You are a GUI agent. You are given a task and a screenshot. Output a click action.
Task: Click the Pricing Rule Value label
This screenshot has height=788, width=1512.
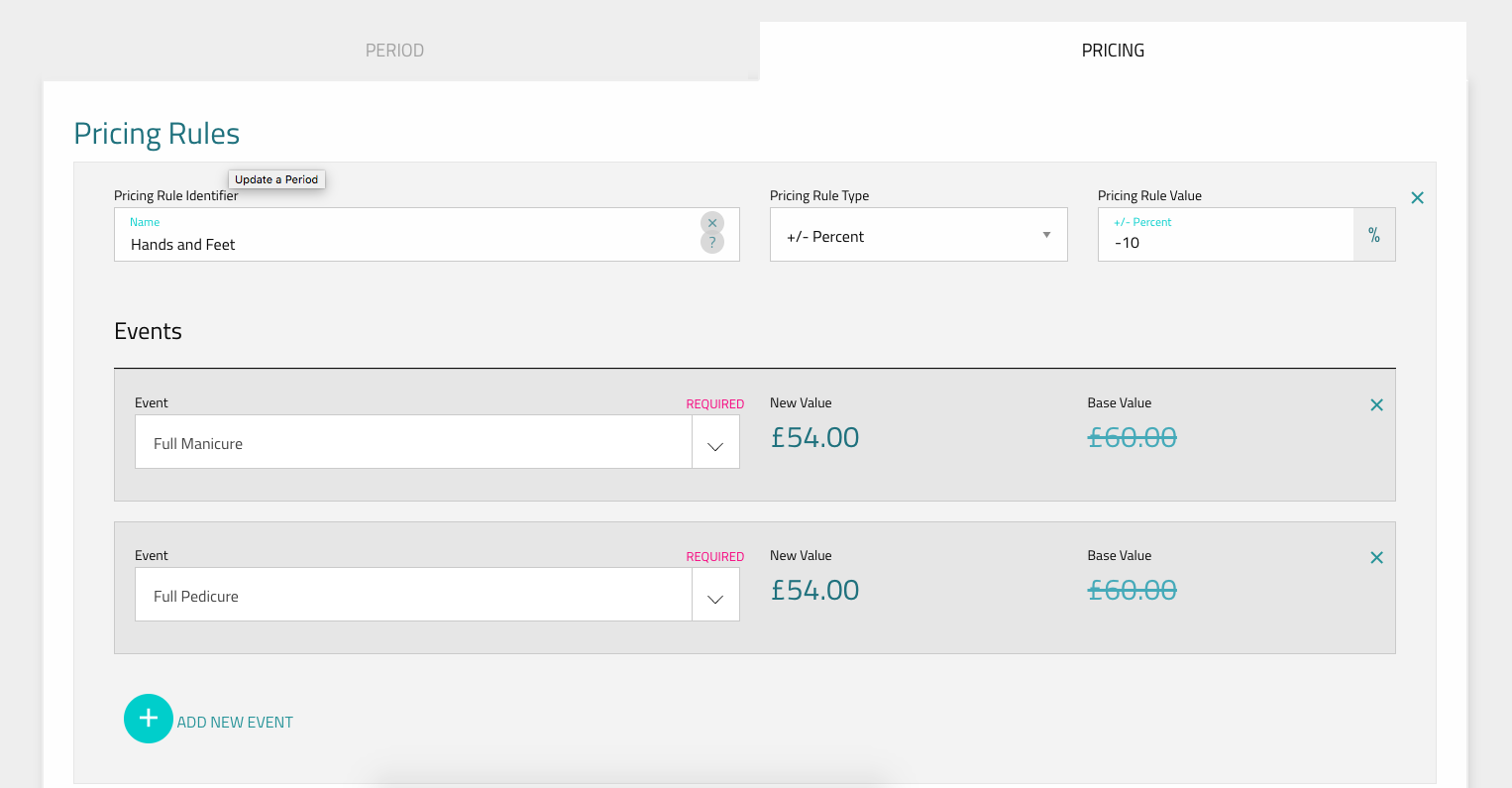click(1149, 196)
